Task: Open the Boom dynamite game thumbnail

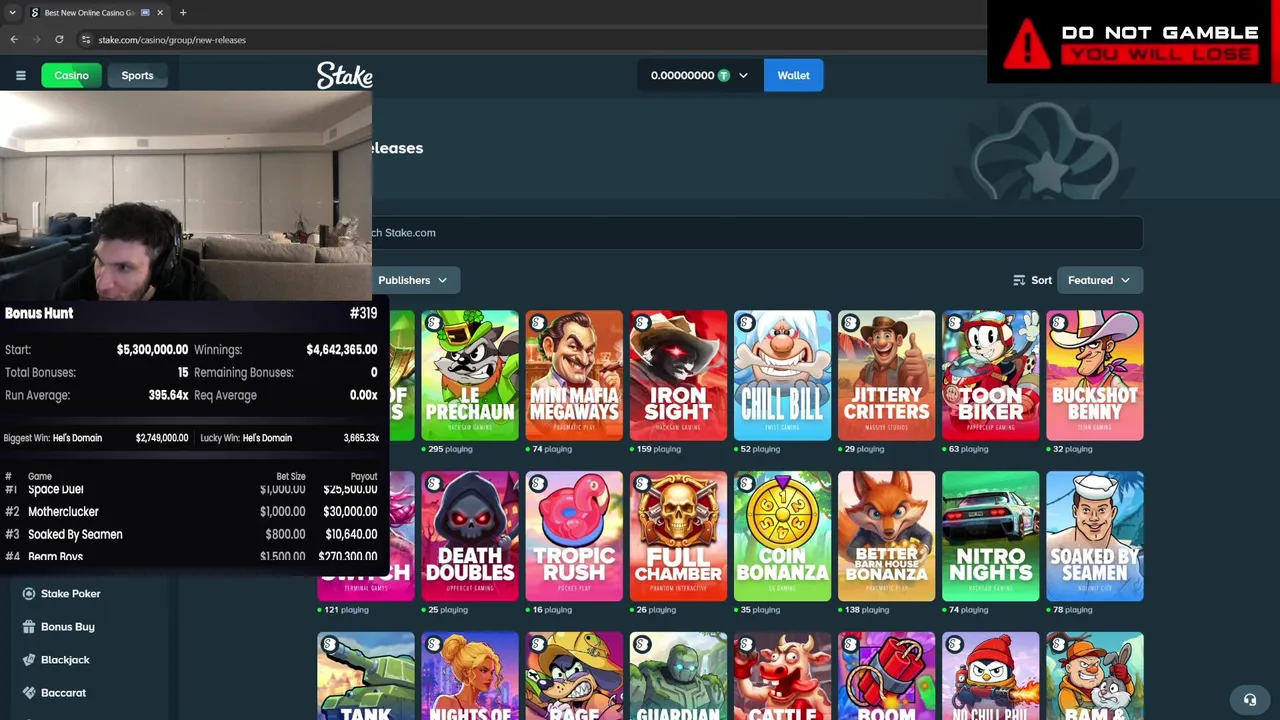Action: click(886, 676)
